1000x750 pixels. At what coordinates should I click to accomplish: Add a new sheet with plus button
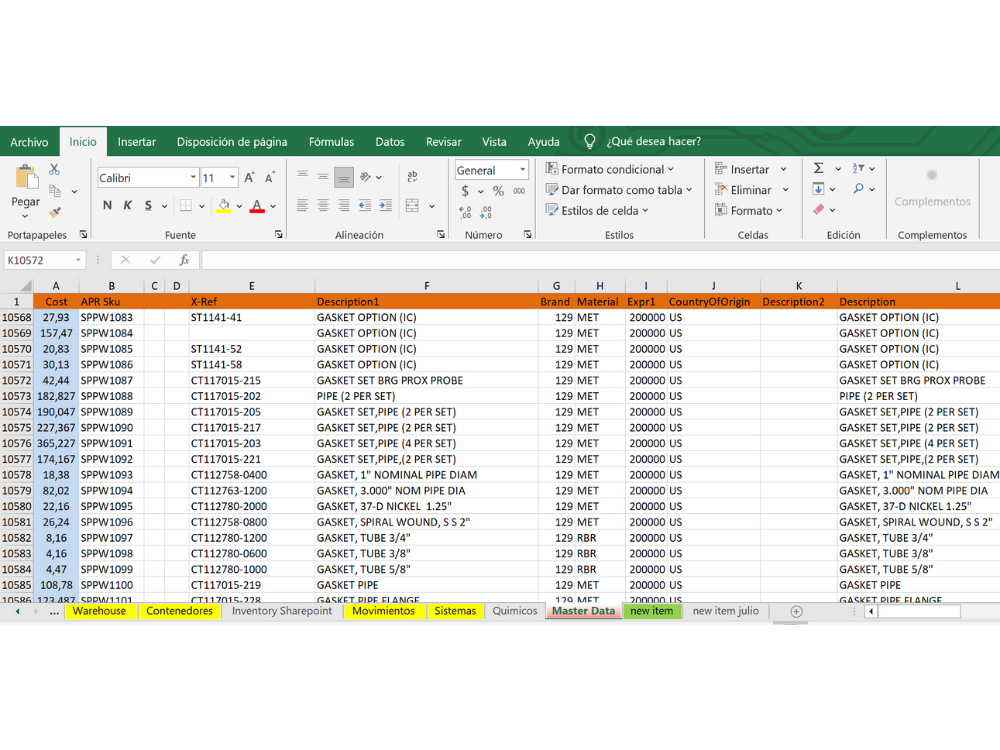797,612
